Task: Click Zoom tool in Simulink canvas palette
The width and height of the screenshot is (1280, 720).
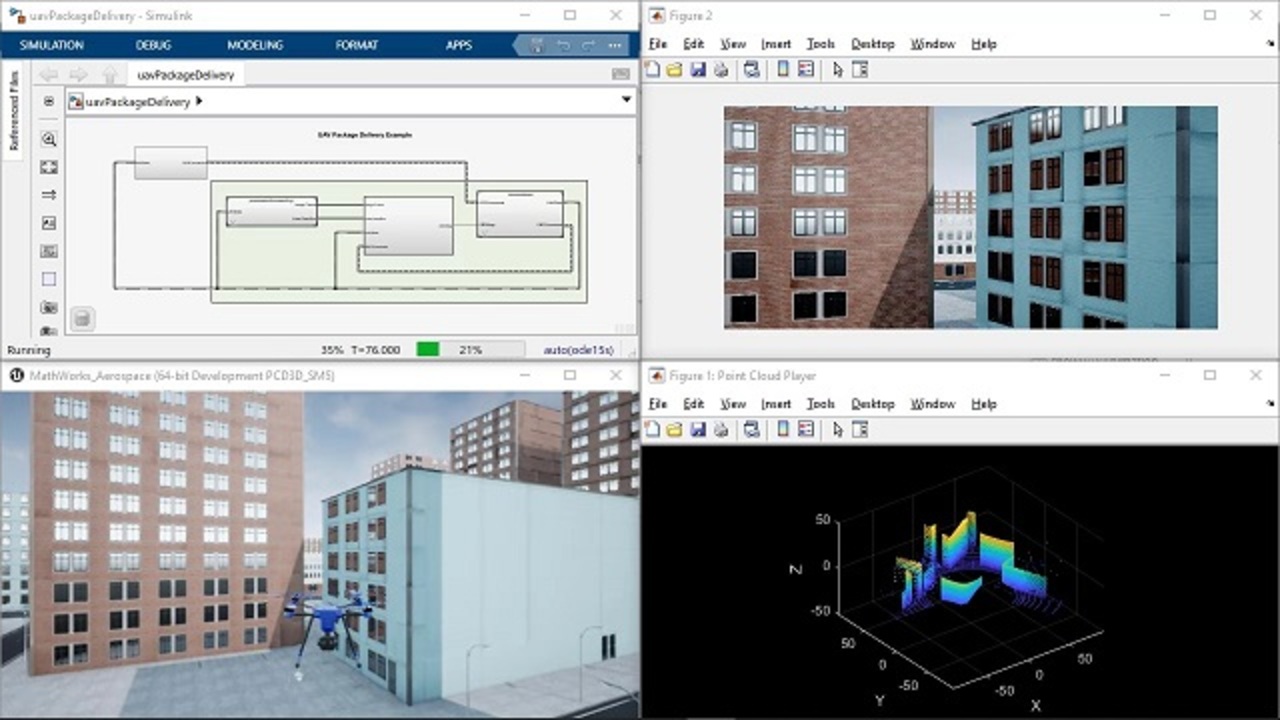Action: 48,139
